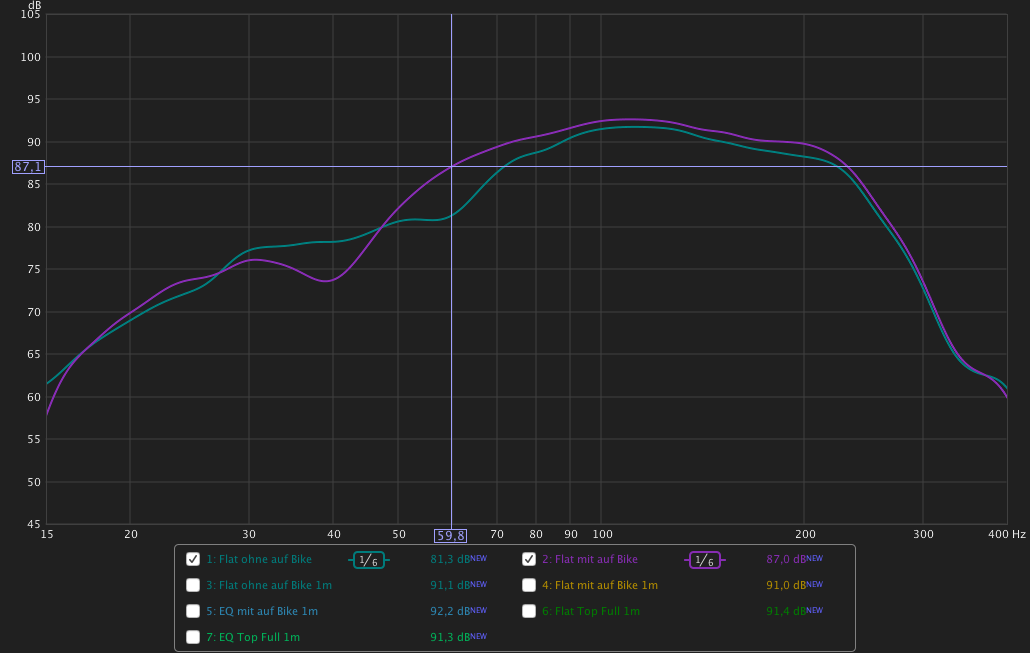Click the '1: Flat ohne auf Bike' label
The height and width of the screenshot is (653, 1030).
coord(258,559)
